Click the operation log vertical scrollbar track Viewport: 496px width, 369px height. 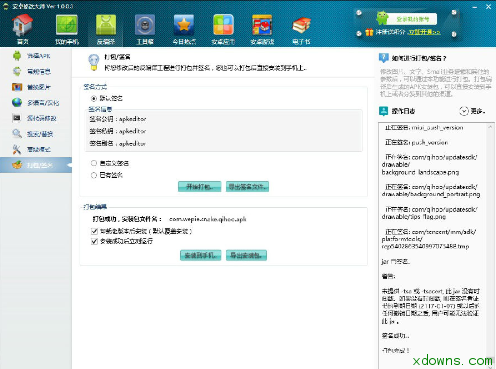pos(490,243)
